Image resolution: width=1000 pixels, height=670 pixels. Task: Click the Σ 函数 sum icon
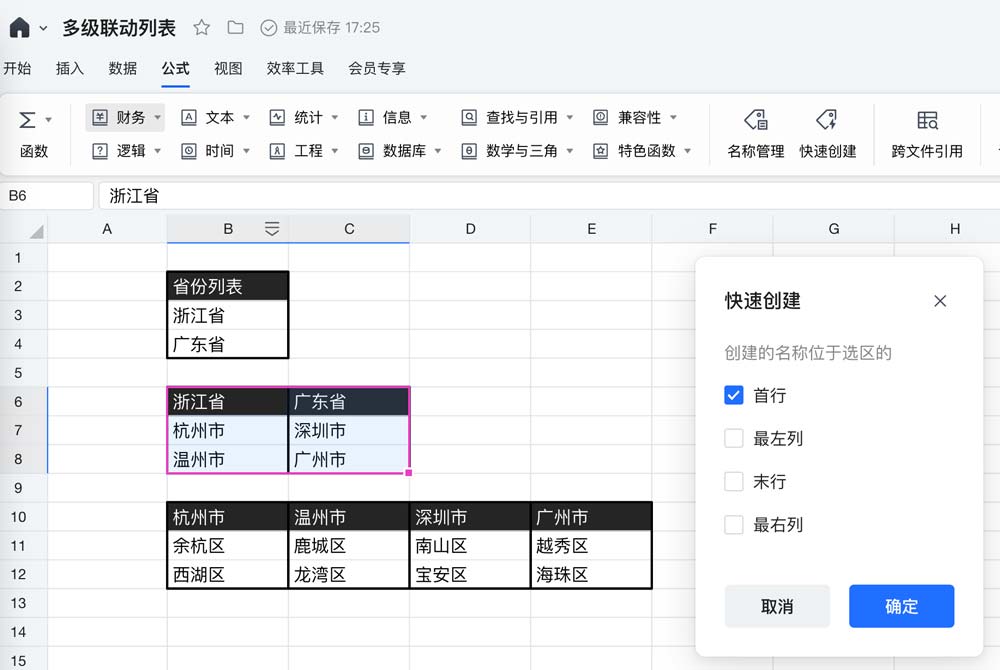(28, 121)
